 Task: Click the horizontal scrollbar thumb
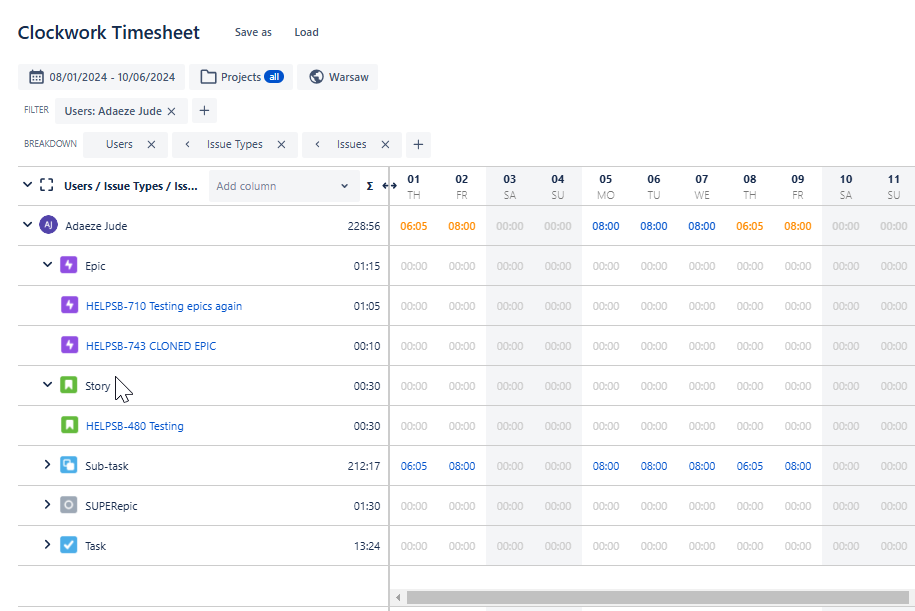point(658,598)
